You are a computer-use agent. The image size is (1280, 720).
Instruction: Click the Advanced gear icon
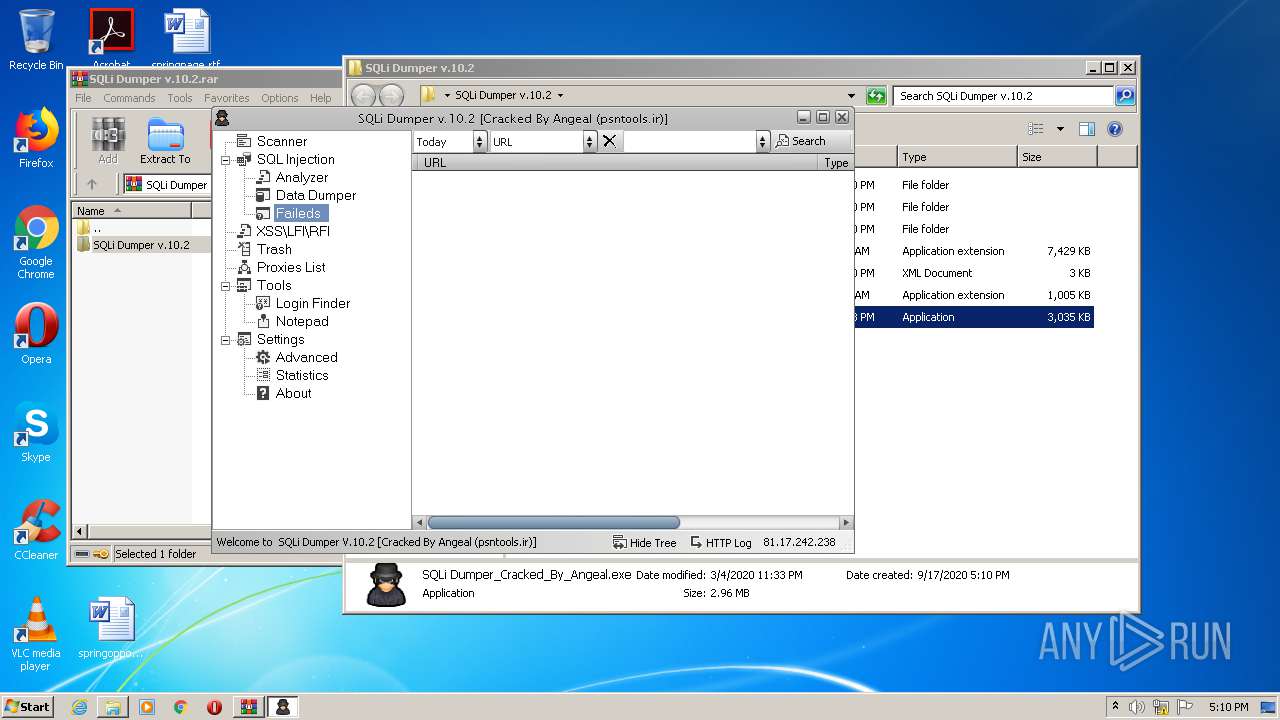click(x=263, y=357)
